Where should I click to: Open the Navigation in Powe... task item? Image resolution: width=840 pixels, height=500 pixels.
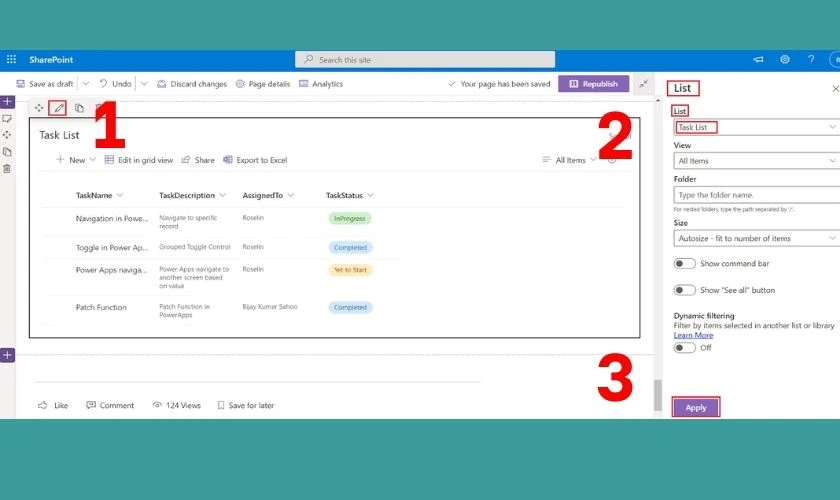point(112,218)
